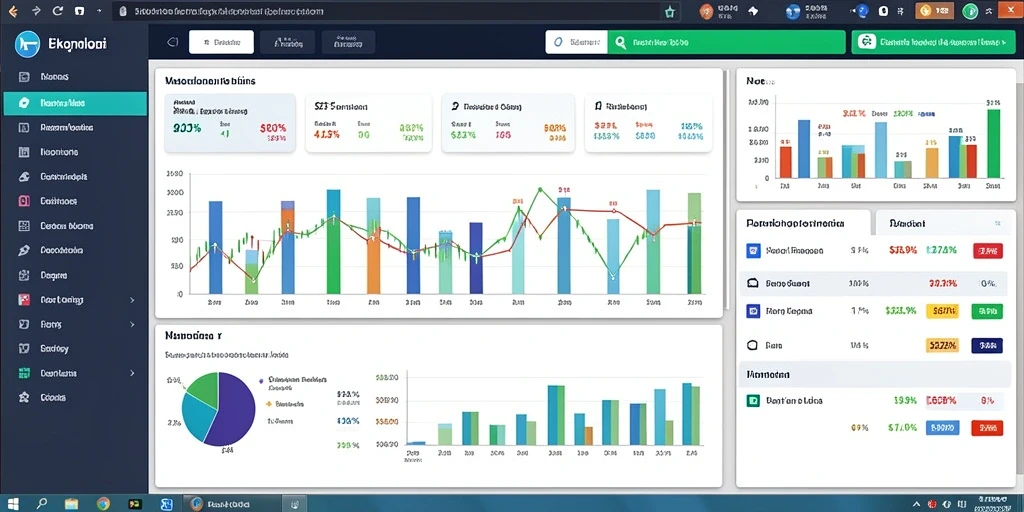The height and width of the screenshot is (512, 1024).
Task: Click the Ekonoloni logo icon in sidebar
Action: (x=27, y=44)
